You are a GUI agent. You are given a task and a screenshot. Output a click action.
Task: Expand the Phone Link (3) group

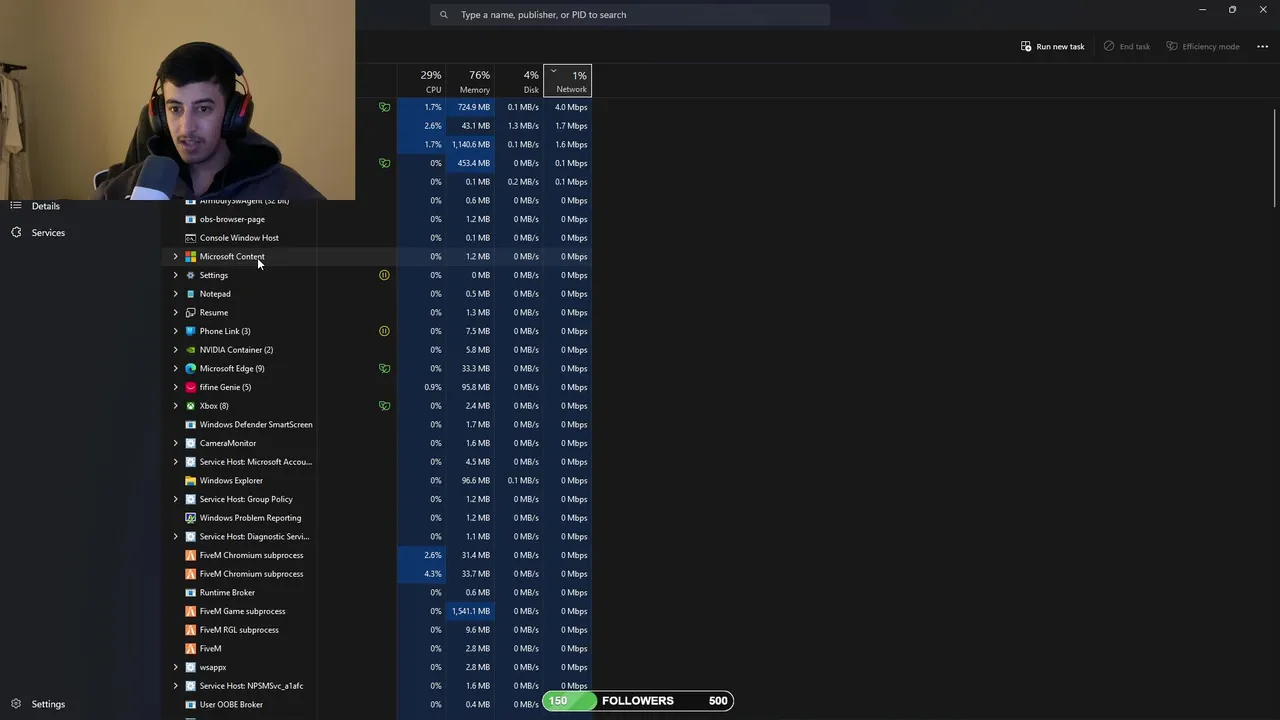pyautogui.click(x=175, y=331)
